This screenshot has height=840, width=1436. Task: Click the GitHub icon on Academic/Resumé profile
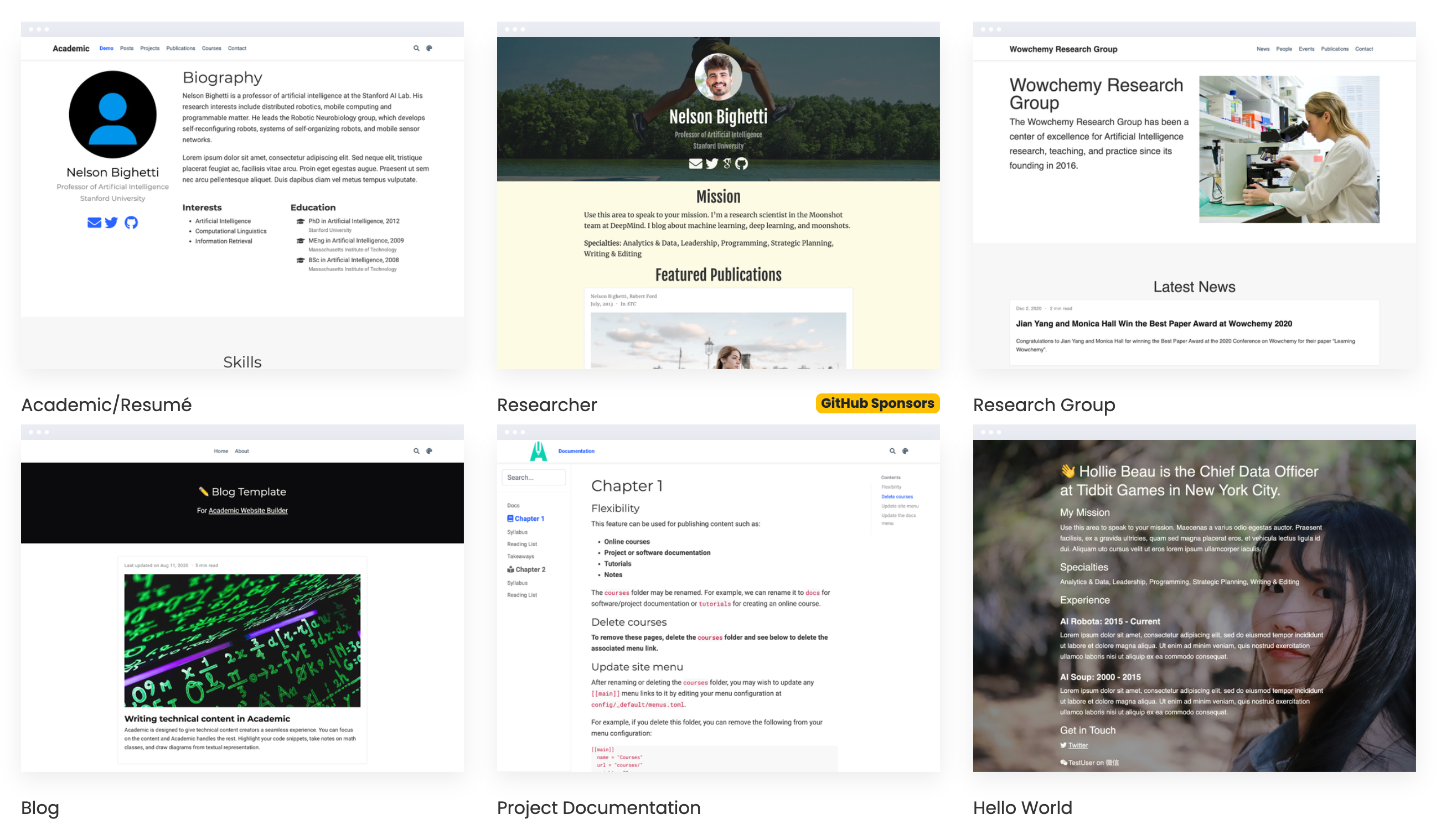coord(131,221)
